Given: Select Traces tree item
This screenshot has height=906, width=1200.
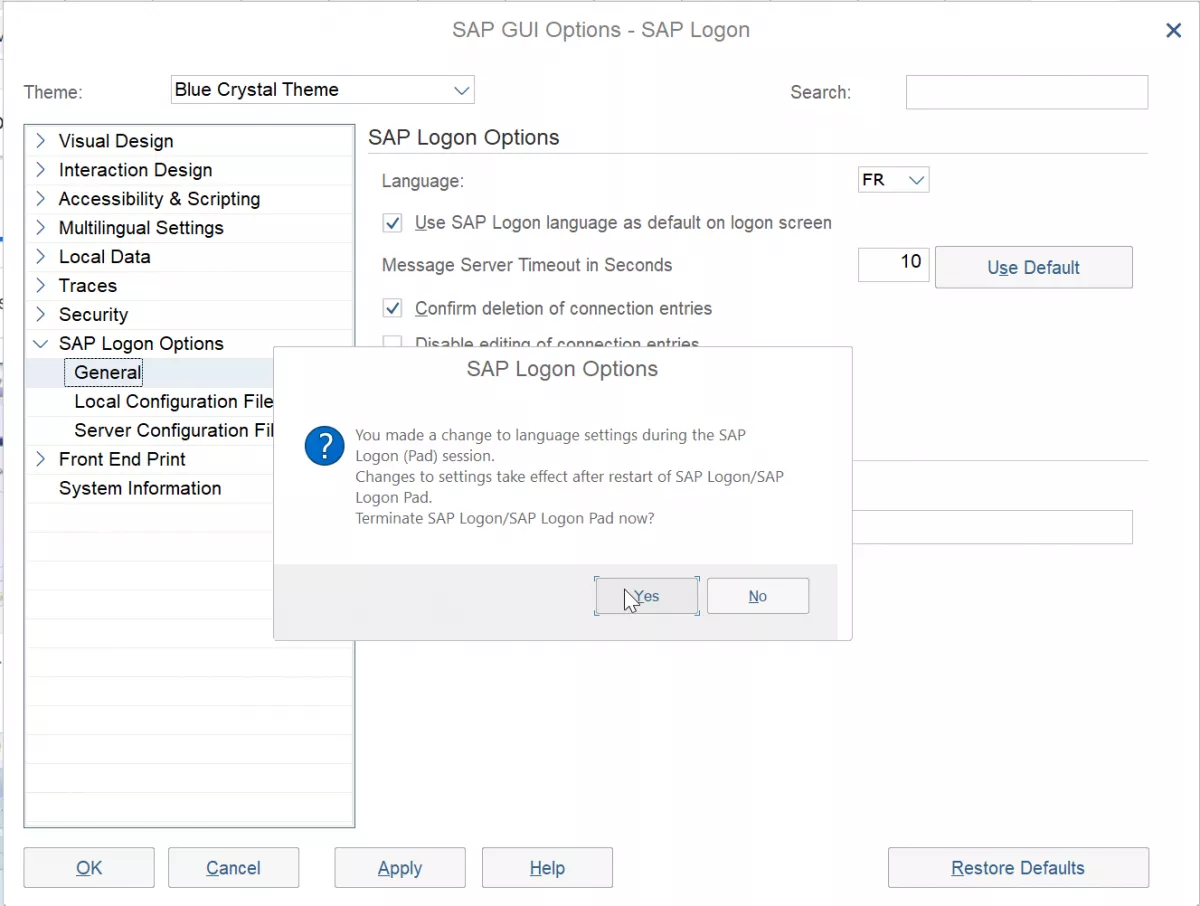Looking at the screenshot, I should click(88, 286).
